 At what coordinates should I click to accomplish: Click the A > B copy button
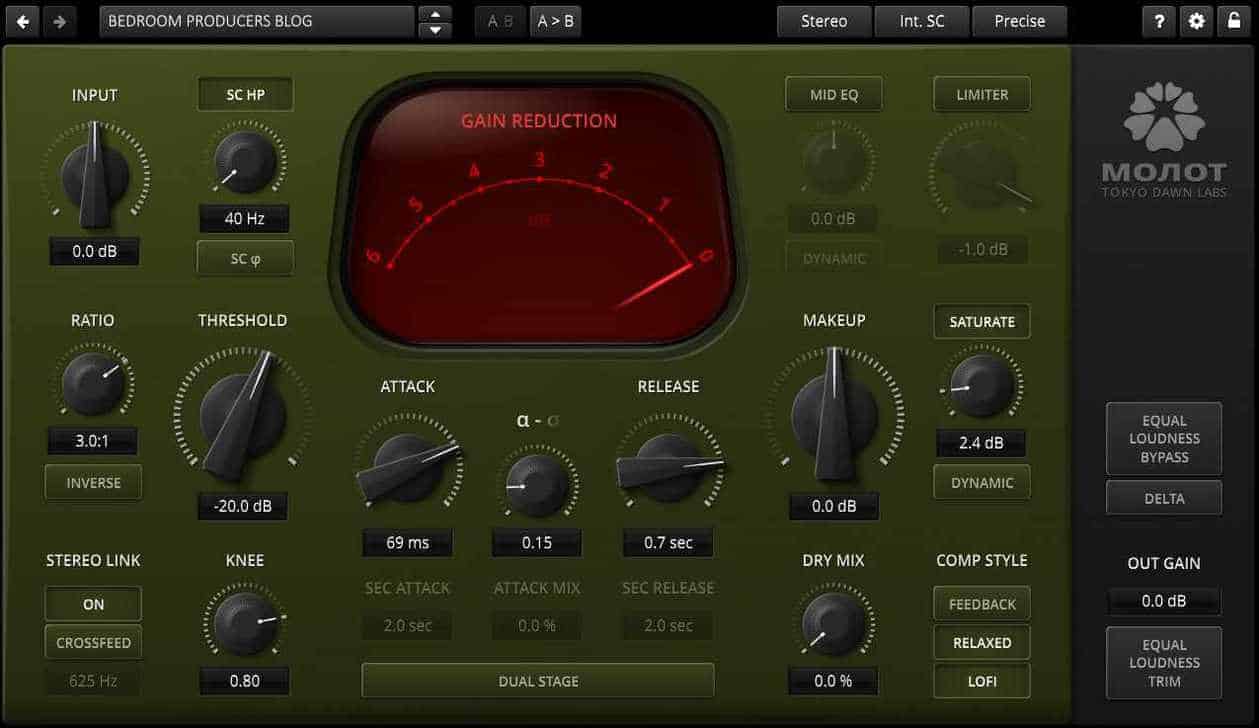(x=555, y=21)
